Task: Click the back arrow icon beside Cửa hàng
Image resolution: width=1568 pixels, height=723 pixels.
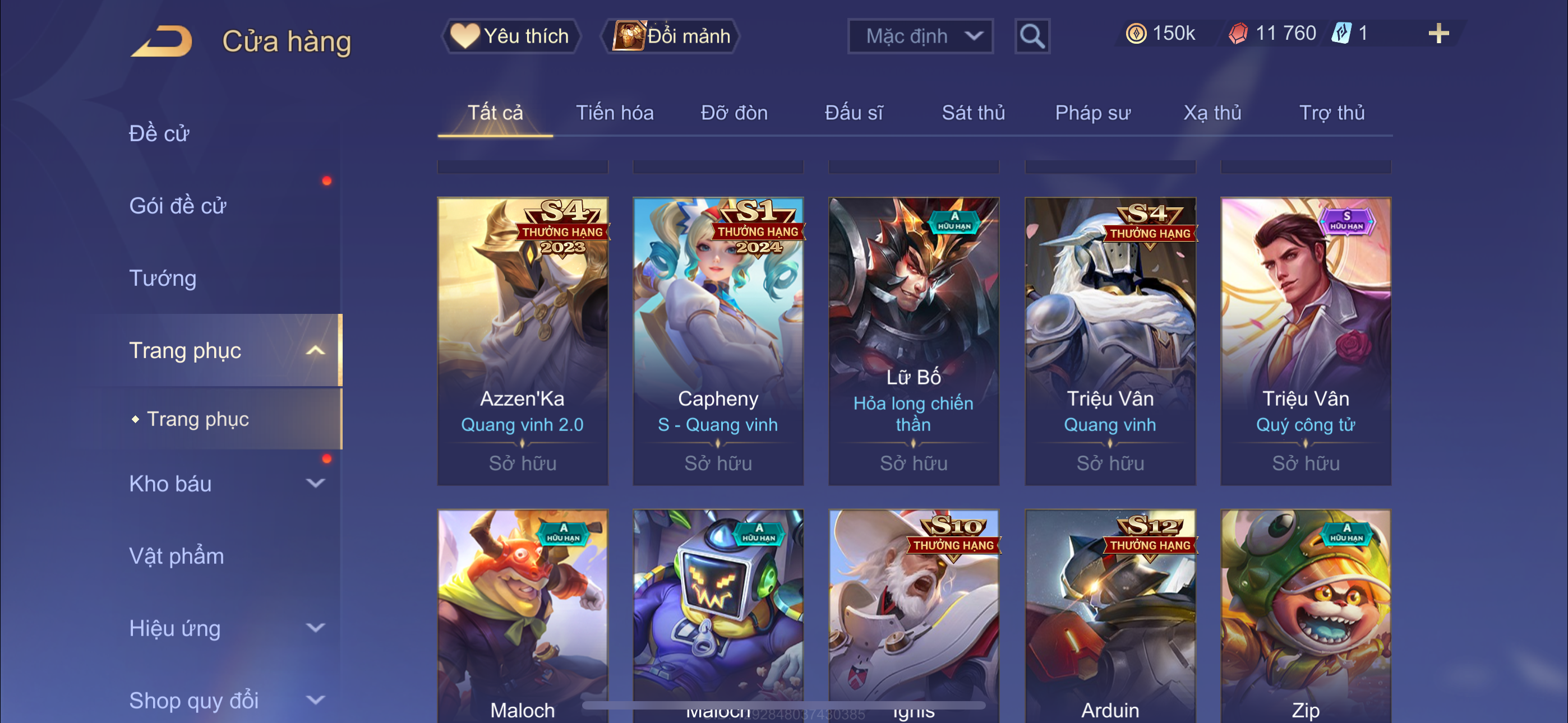Action: [x=162, y=41]
